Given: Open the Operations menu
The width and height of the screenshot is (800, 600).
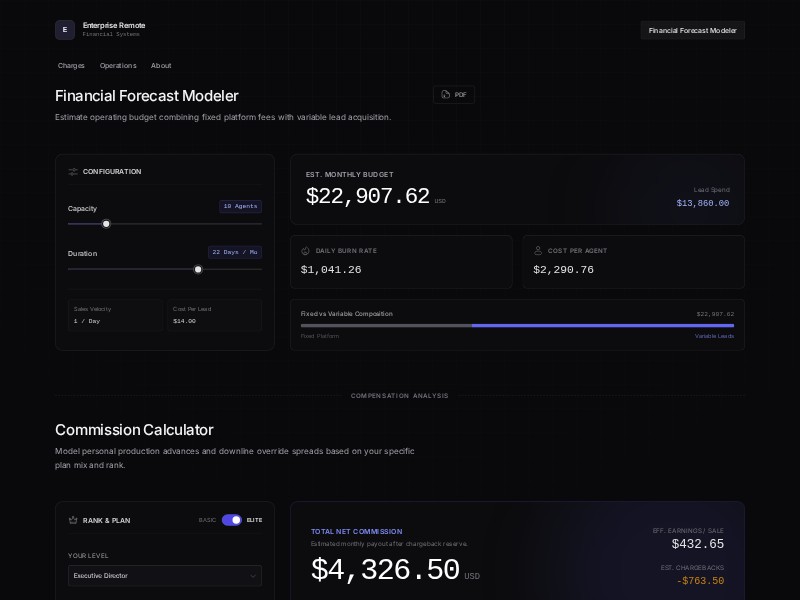Looking at the screenshot, I should (118, 65).
